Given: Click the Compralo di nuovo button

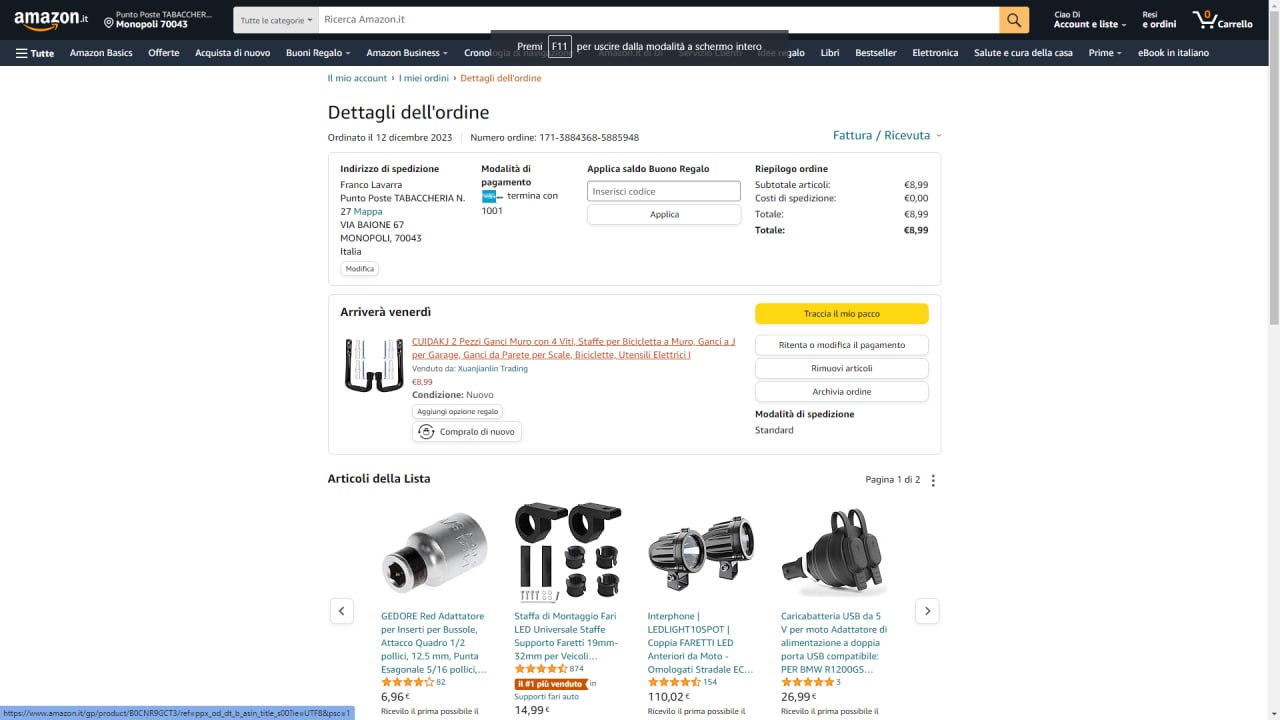Looking at the screenshot, I should (x=467, y=432).
